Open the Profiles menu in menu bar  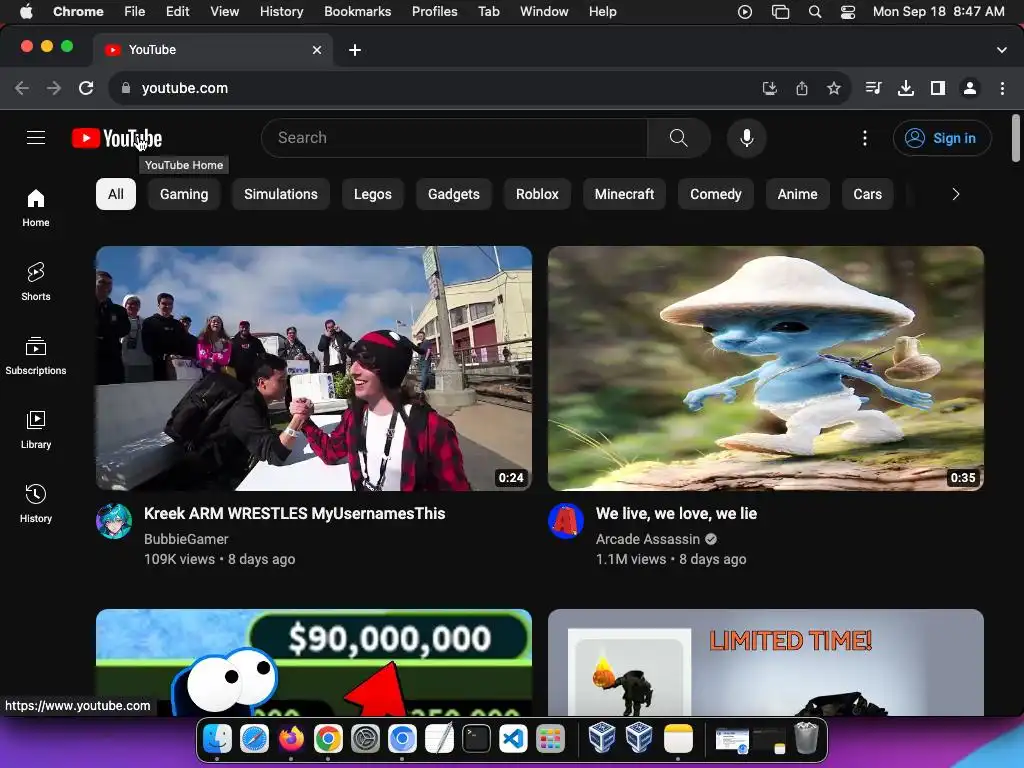coord(434,12)
